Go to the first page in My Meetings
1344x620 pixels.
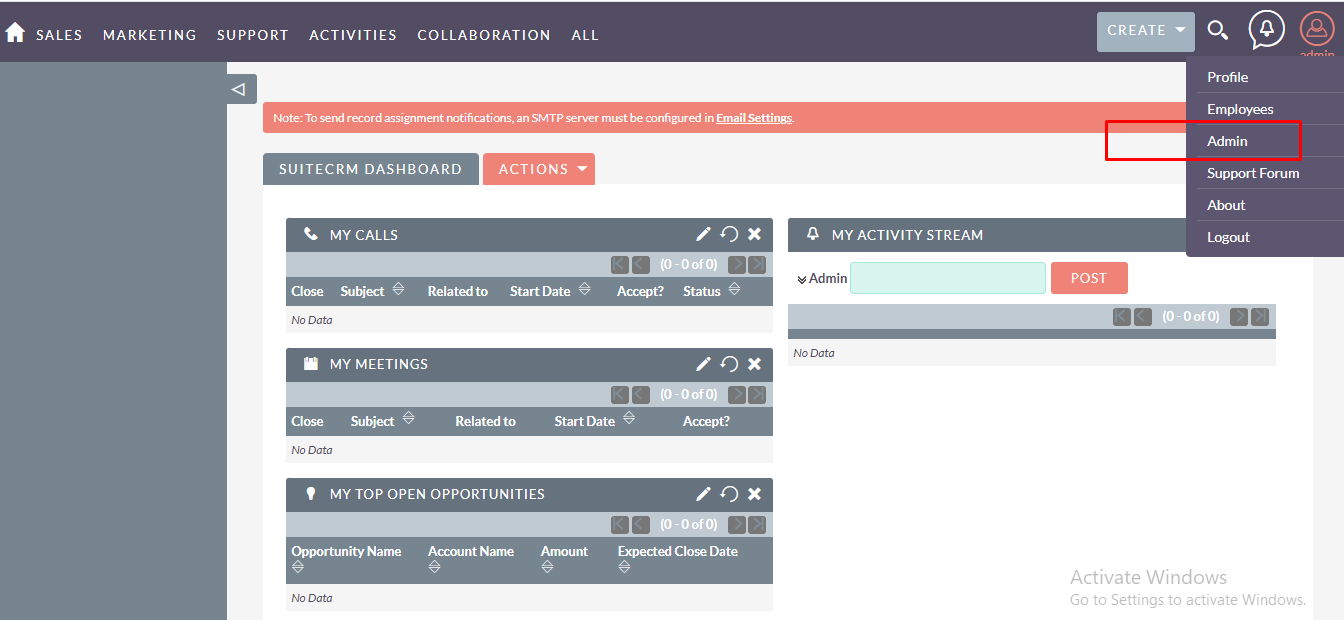(620, 395)
